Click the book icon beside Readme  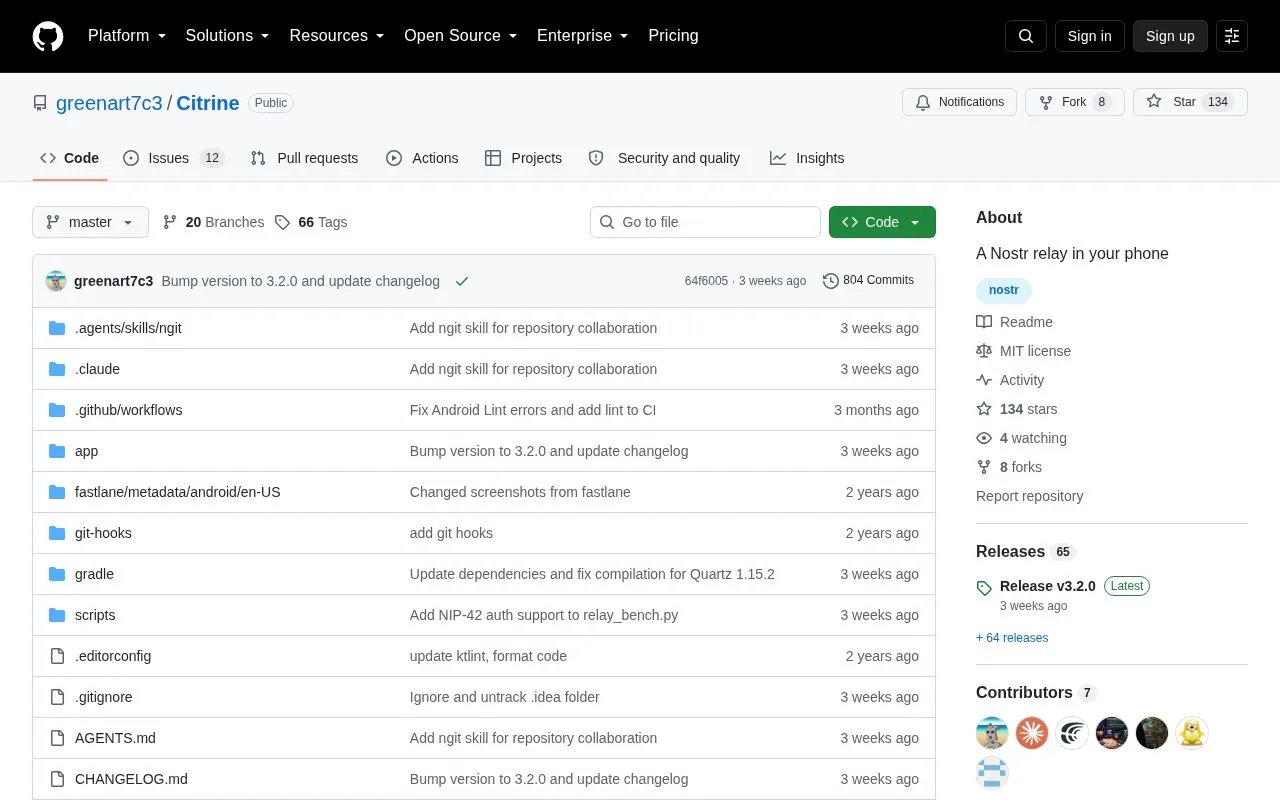tap(984, 322)
